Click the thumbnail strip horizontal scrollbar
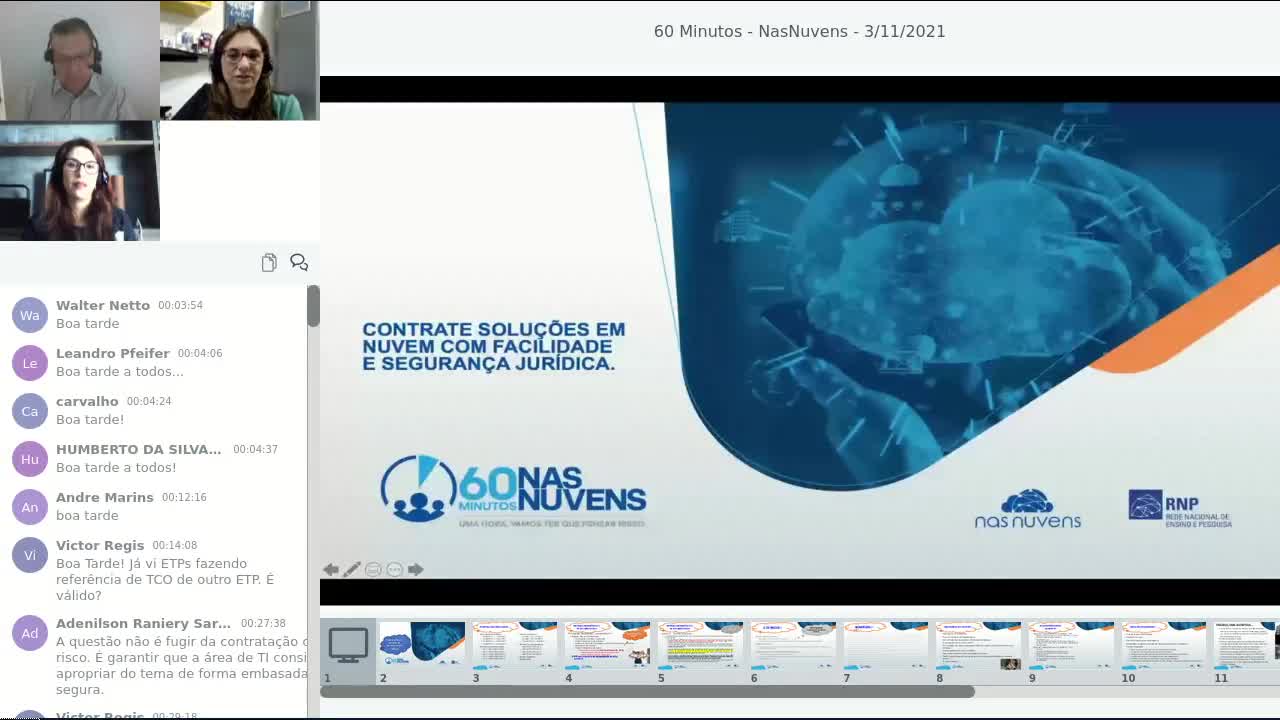 [647, 691]
